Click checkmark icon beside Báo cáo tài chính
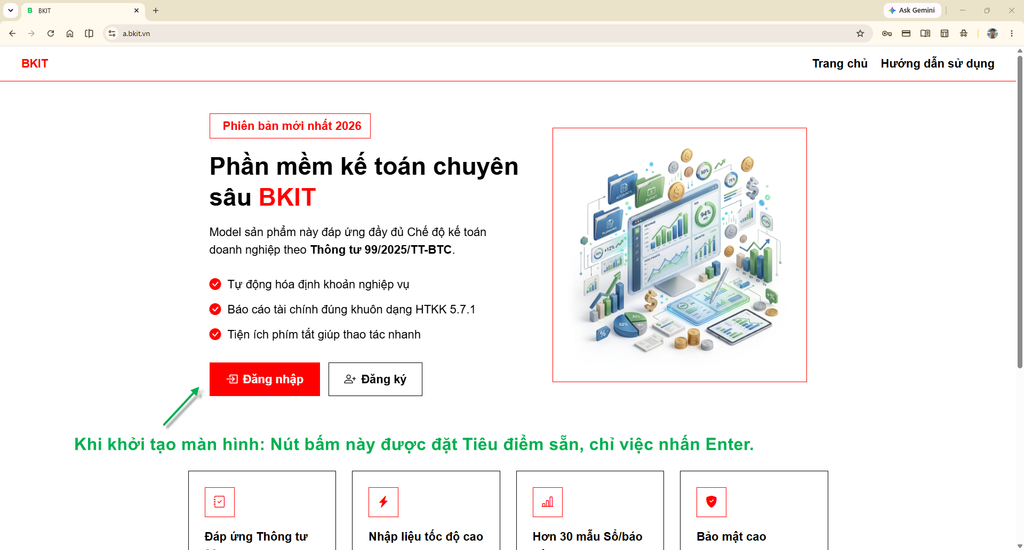Viewport: 1024px width, 550px height. point(215,309)
